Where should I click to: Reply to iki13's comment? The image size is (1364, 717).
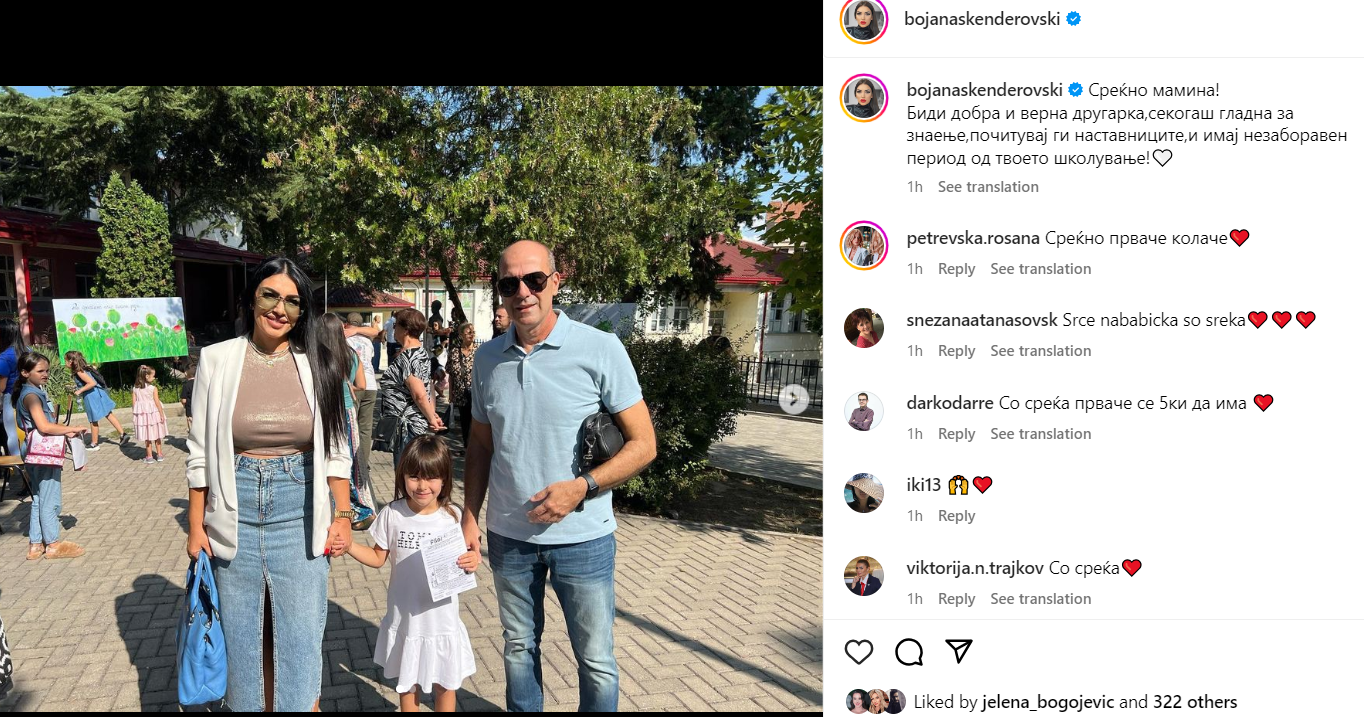click(957, 516)
